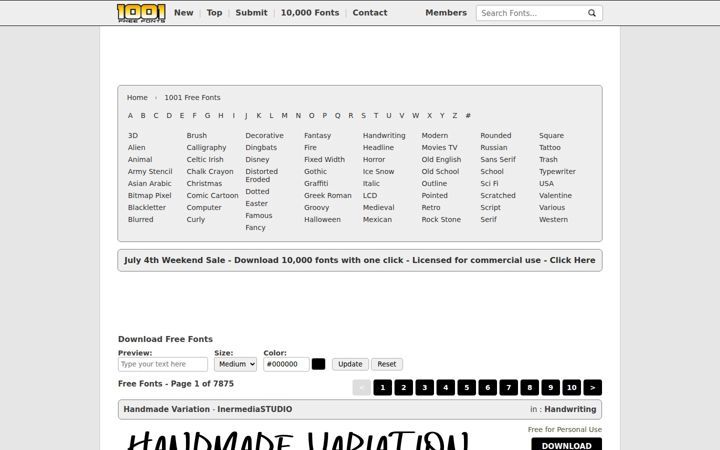Image resolution: width=720 pixels, height=450 pixels.
Task: Open the Sans Serif category
Action: tap(498, 159)
